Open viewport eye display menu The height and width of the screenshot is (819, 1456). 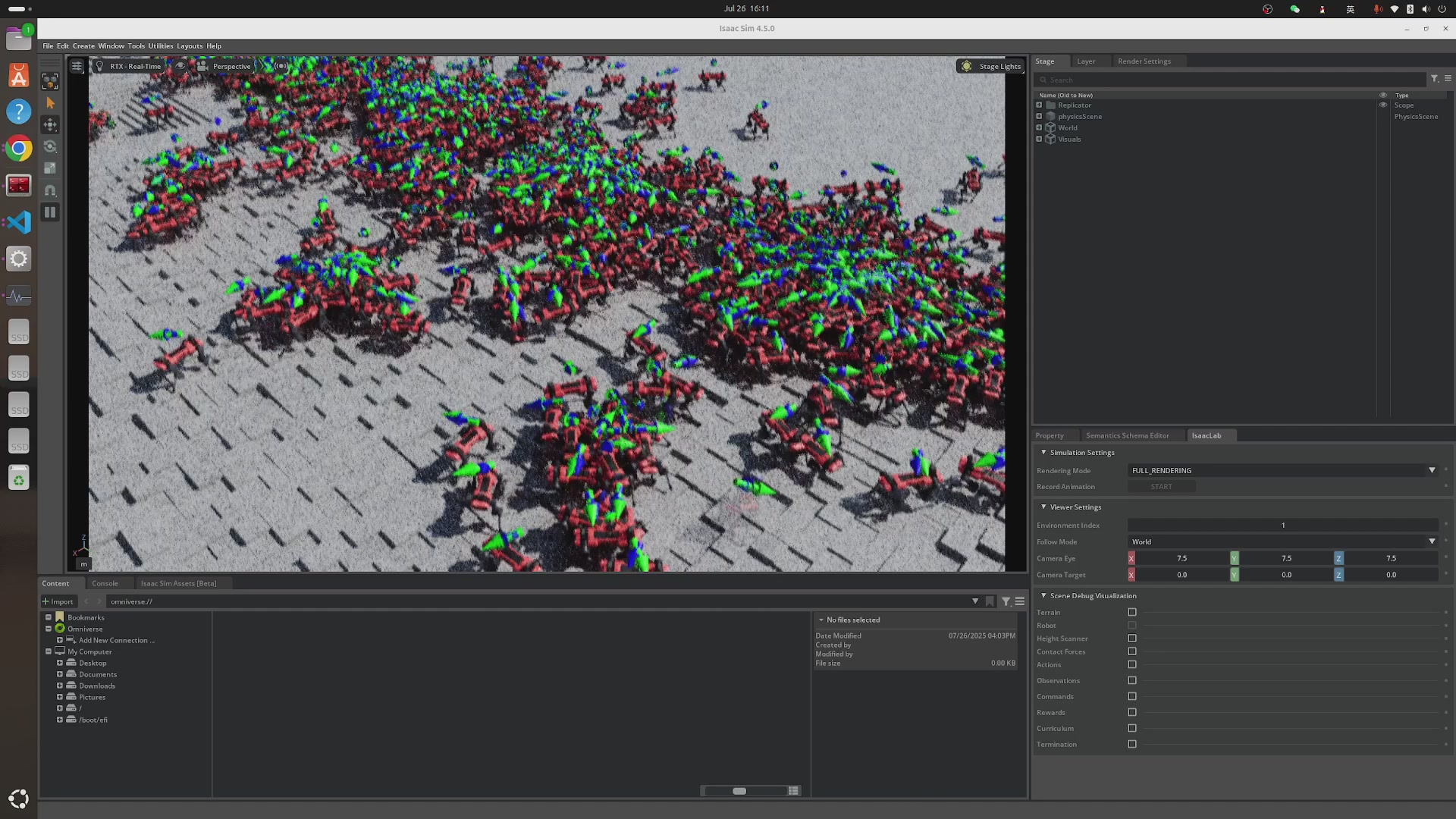pos(180,67)
